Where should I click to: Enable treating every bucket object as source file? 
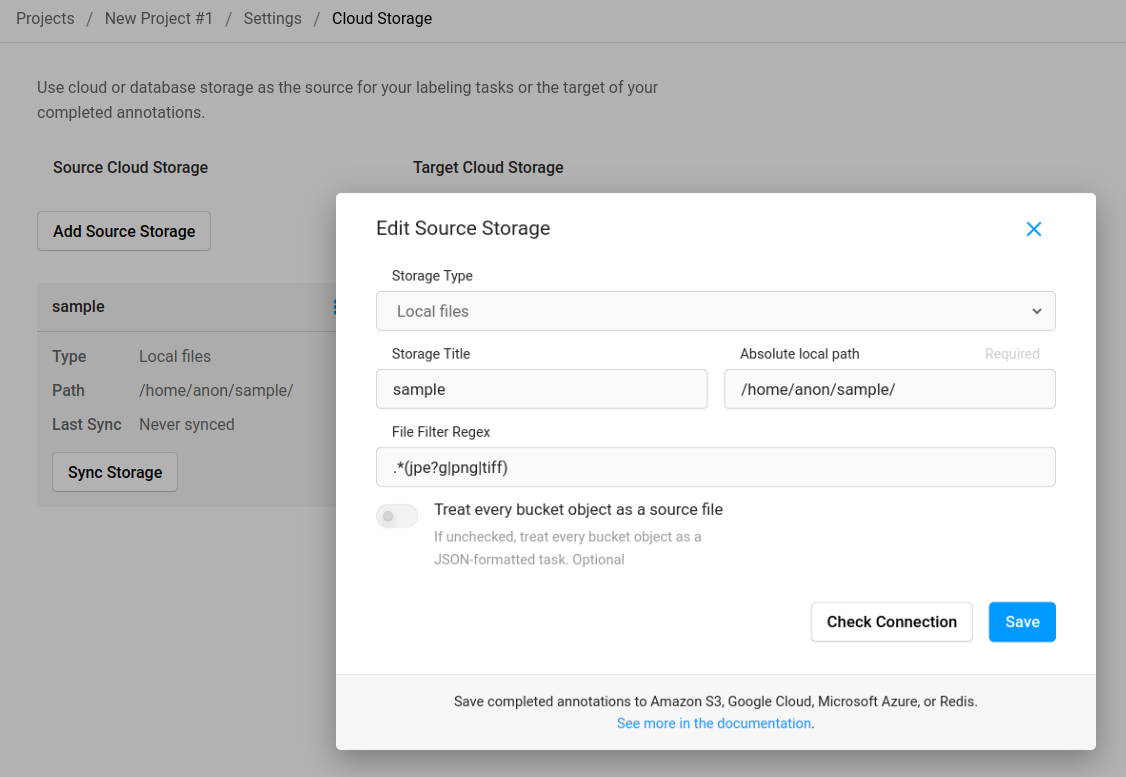point(397,516)
